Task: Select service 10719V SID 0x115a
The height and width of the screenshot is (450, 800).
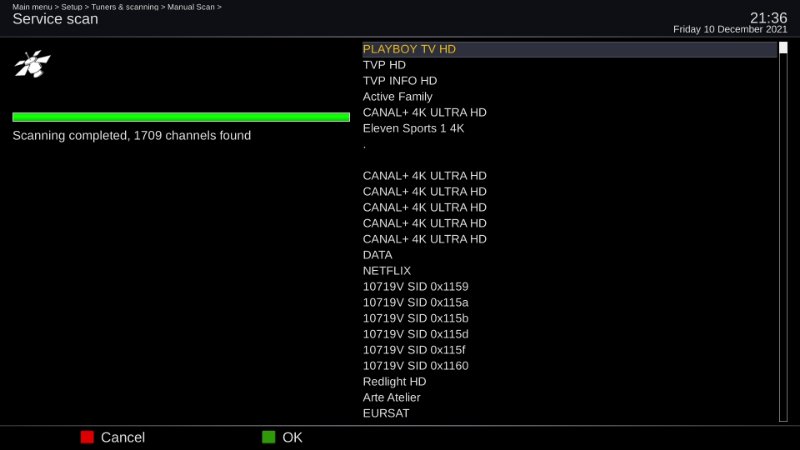Action: tap(569, 302)
